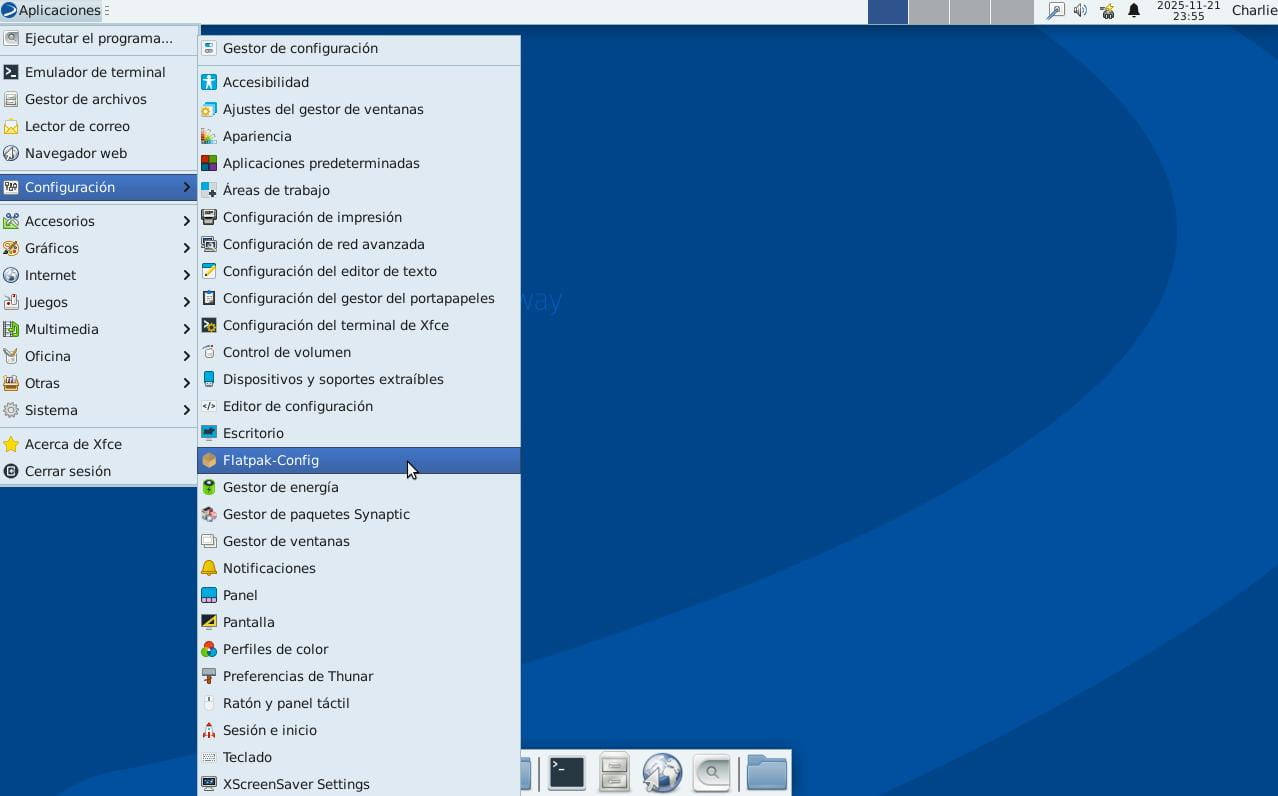Click the tray speaker to adjust volume
The width and height of the screenshot is (1278, 796).
tap(1080, 11)
